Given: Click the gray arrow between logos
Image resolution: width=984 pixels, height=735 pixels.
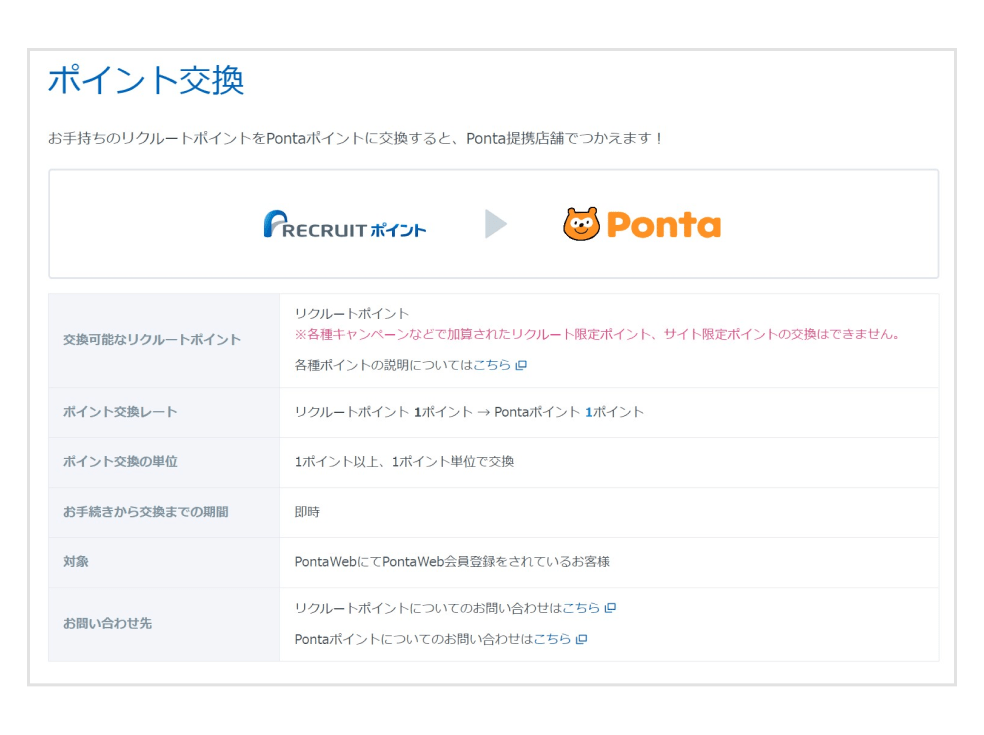Looking at the screenshot, I should click(x=495, y=224).
